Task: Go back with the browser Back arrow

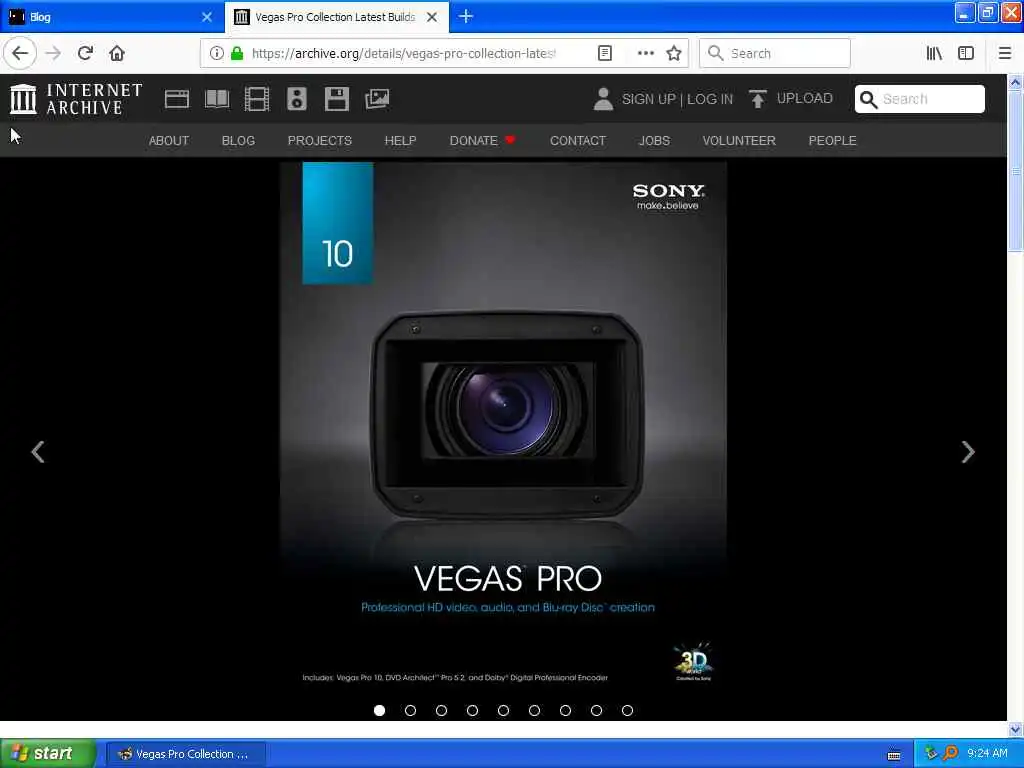Action: (20, 53)
